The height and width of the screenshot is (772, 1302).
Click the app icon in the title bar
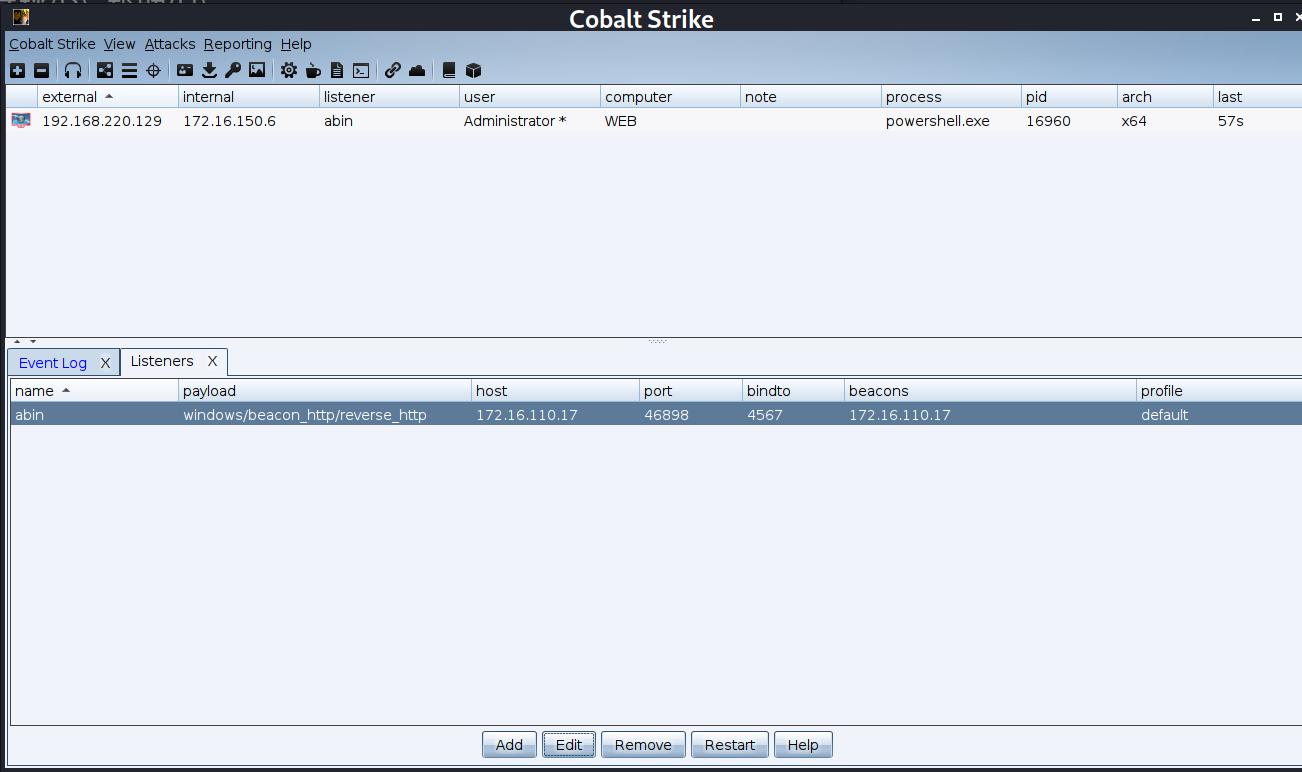20,16
